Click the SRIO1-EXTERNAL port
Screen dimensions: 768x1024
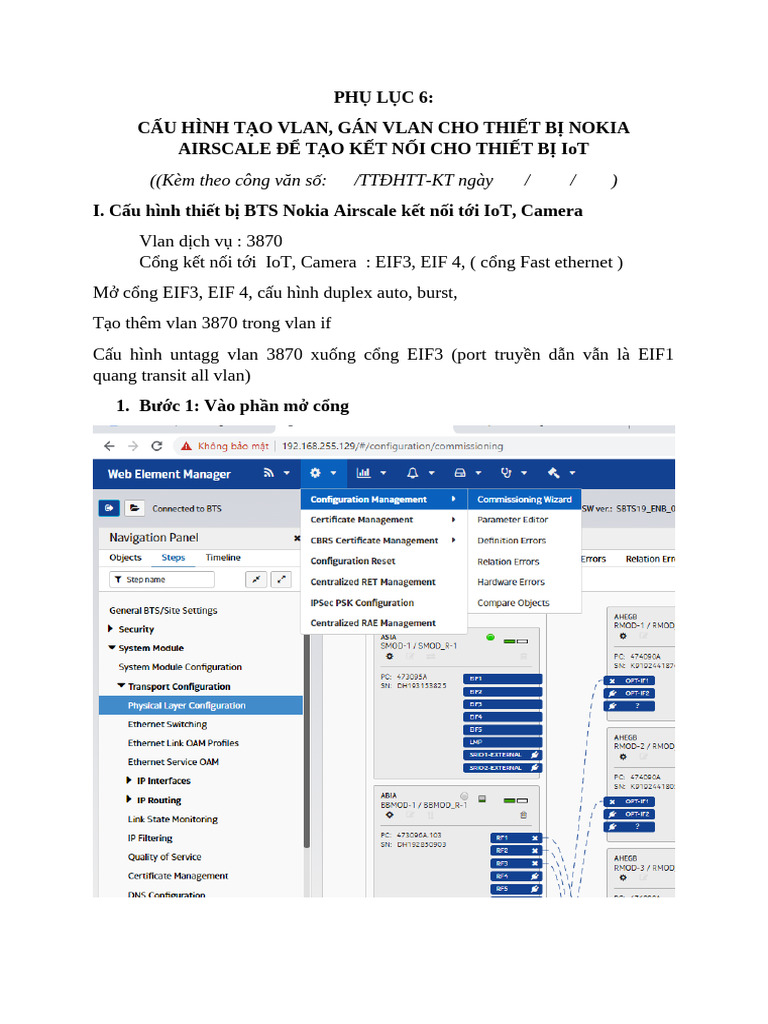(x=502, y=755)
